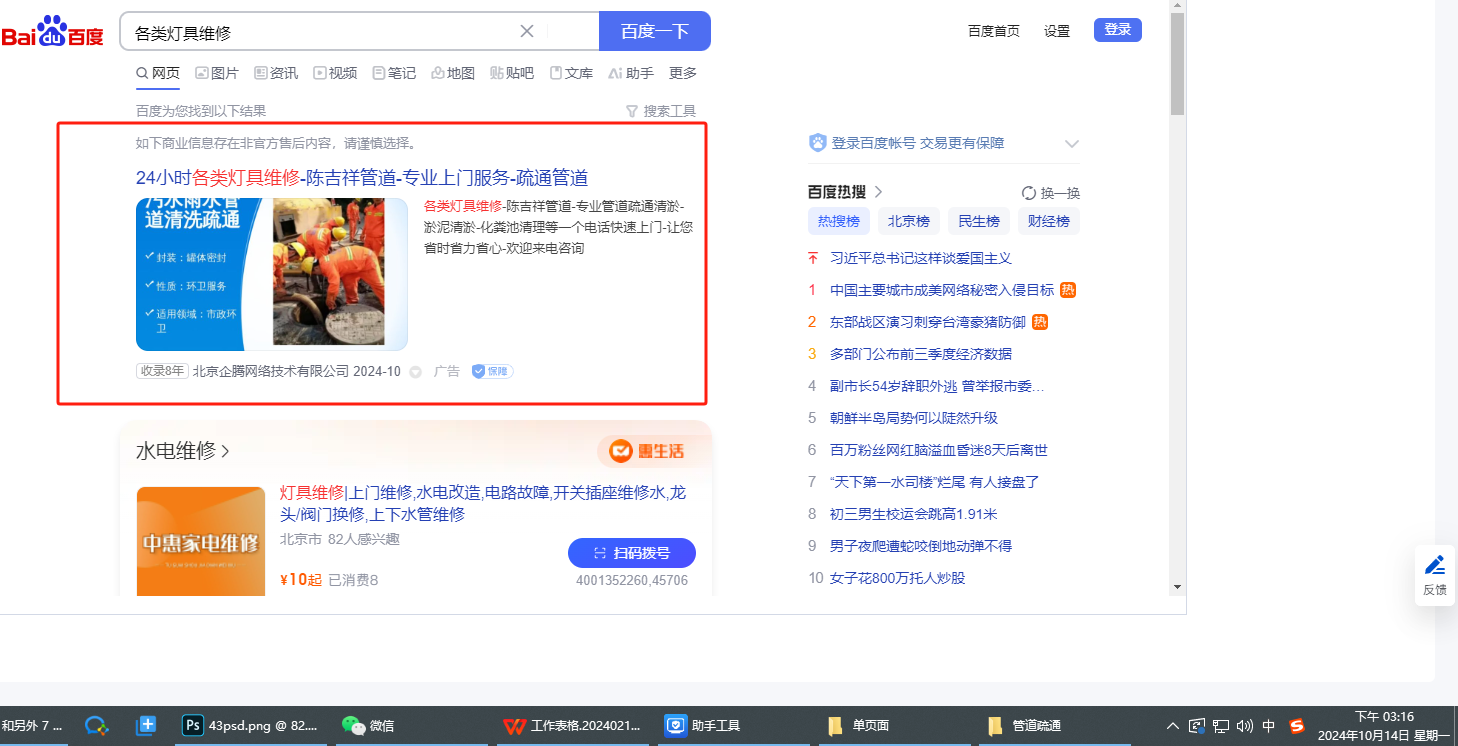Click the 百度一下 search button

(x=655, y=31)
